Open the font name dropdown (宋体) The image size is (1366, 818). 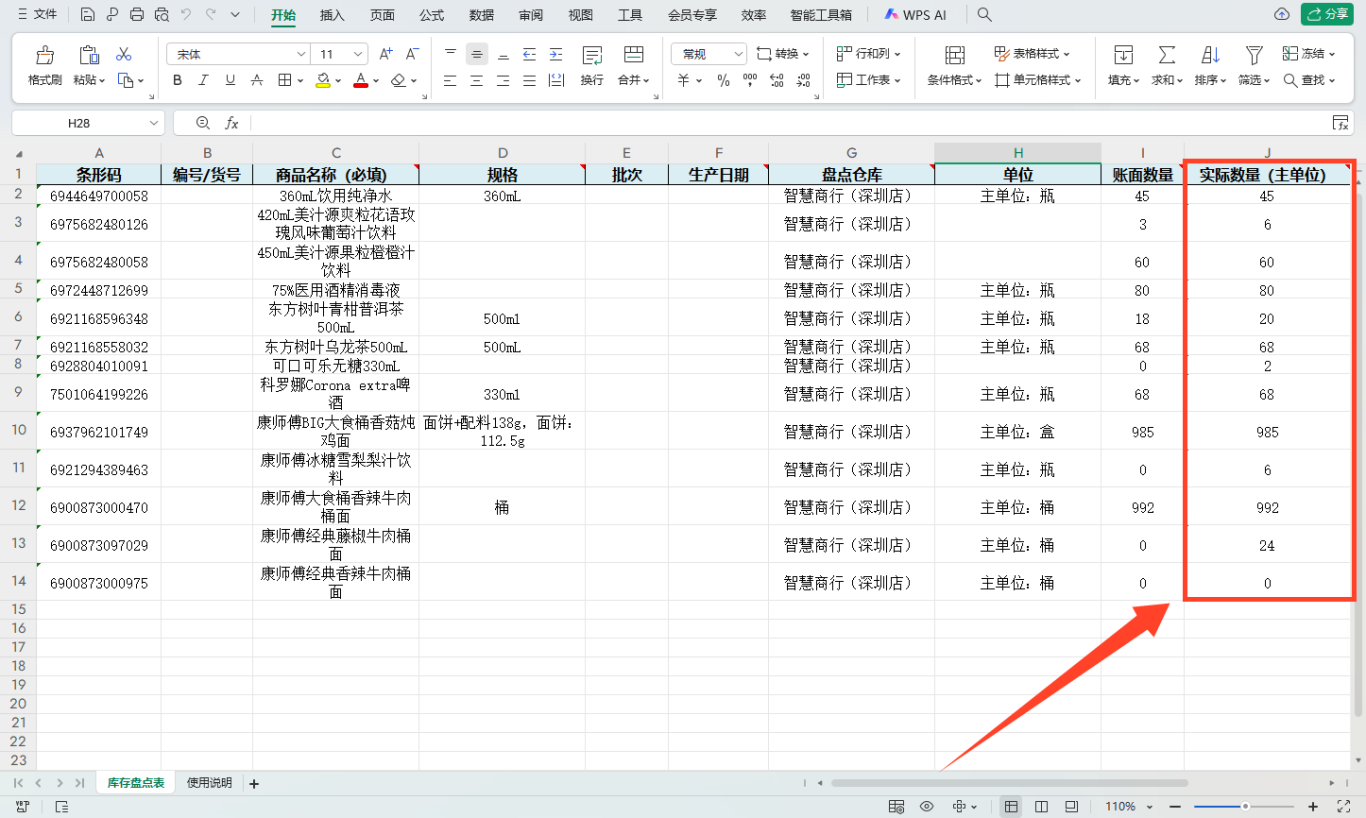tap(301, 54)
